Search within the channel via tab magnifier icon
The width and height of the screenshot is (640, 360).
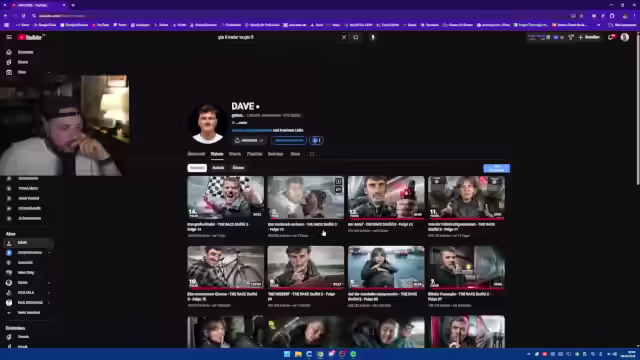pyautogui.click(x=312, y=154)
